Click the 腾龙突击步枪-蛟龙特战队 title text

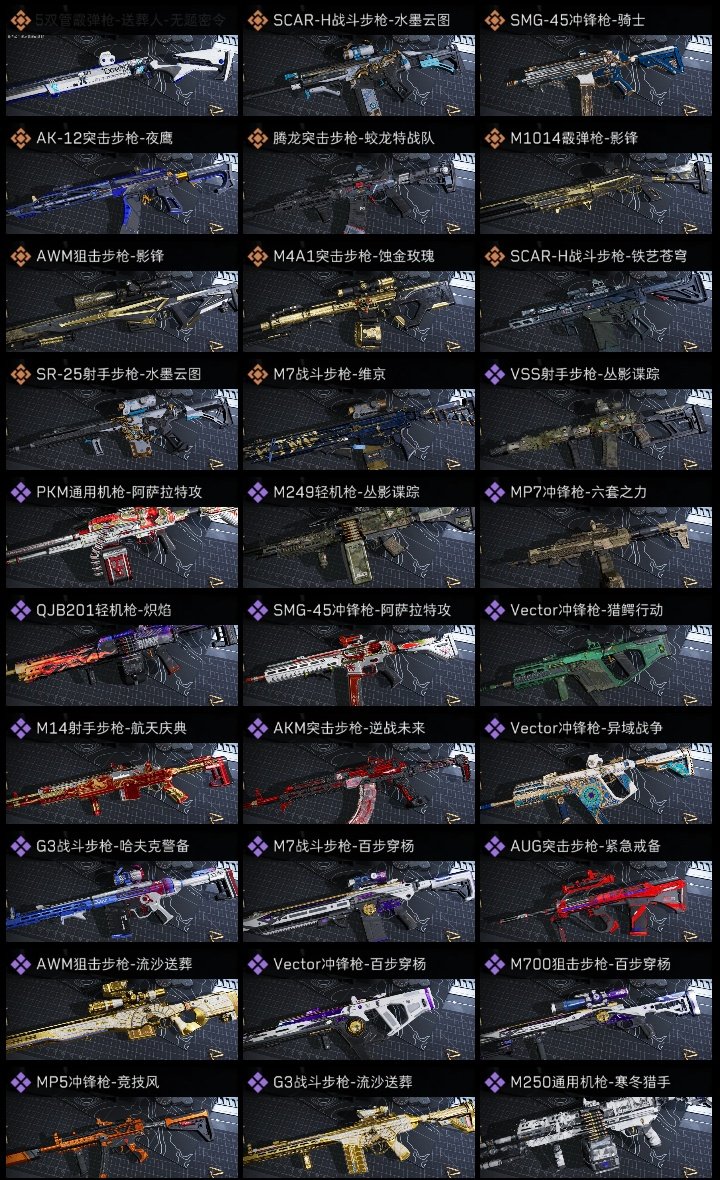[x=354, y=138]
